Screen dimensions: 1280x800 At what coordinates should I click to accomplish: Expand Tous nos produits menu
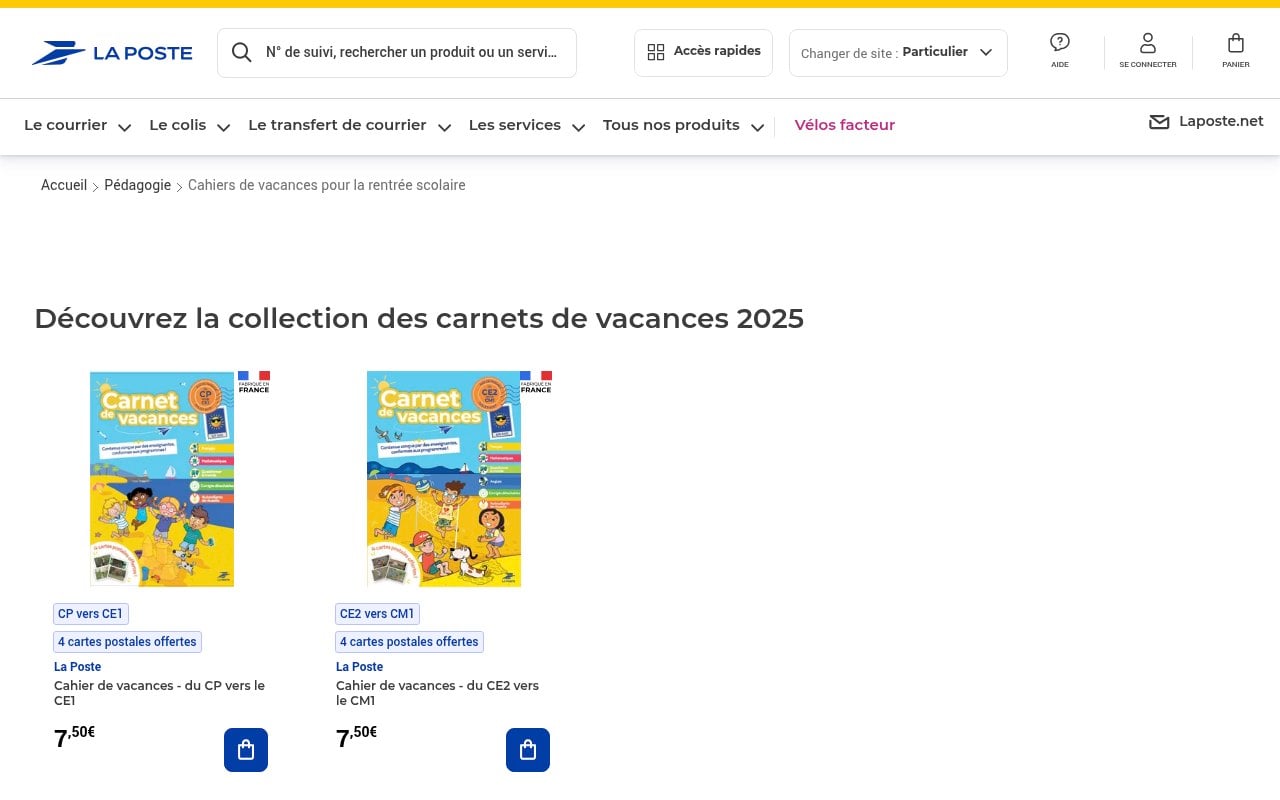coord(684,126)
